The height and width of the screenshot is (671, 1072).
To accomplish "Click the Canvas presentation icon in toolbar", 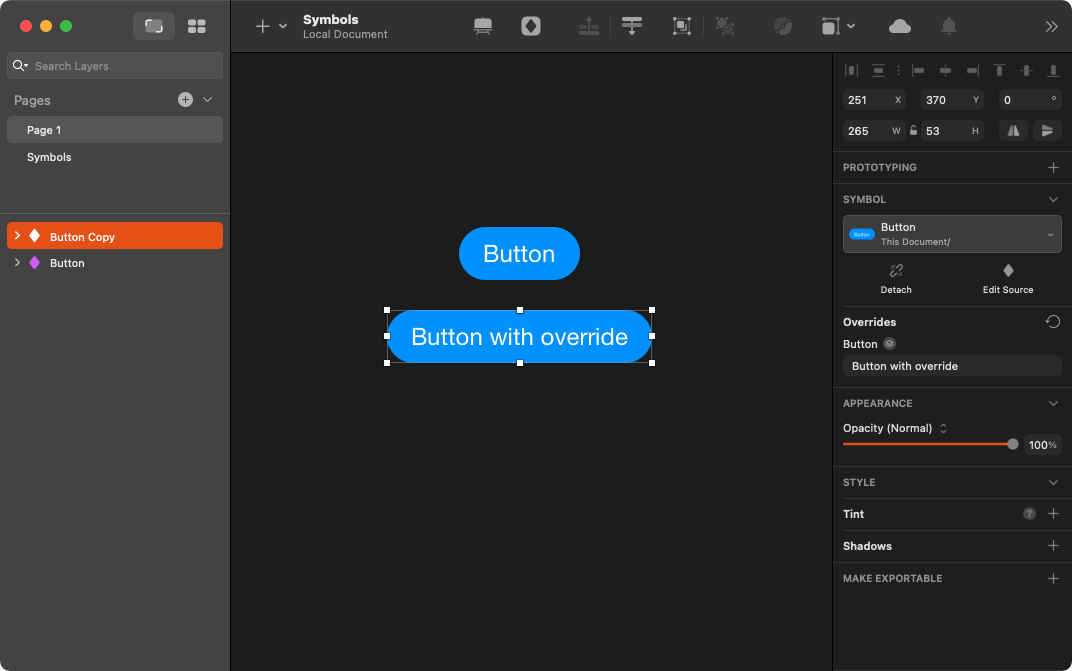I will (x=483, y=26).
